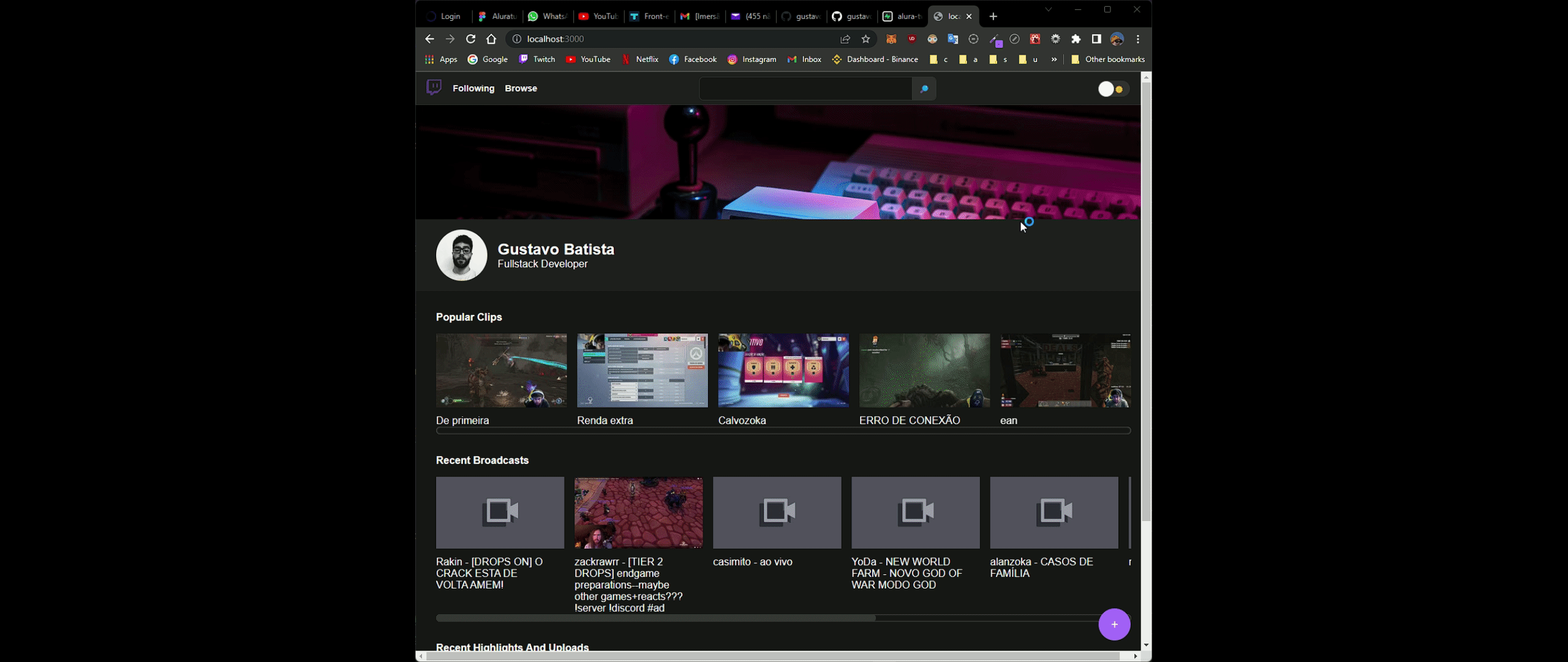This screenshot has width=1568, height=662.
Task: Switch to the WhatsApp browser tab
Action: coord(548,17)
